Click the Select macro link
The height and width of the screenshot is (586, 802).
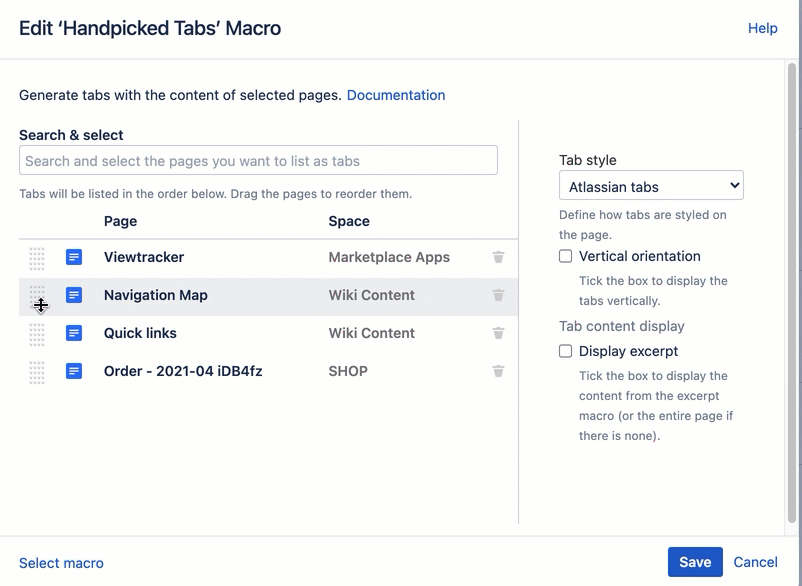[61, 563]
